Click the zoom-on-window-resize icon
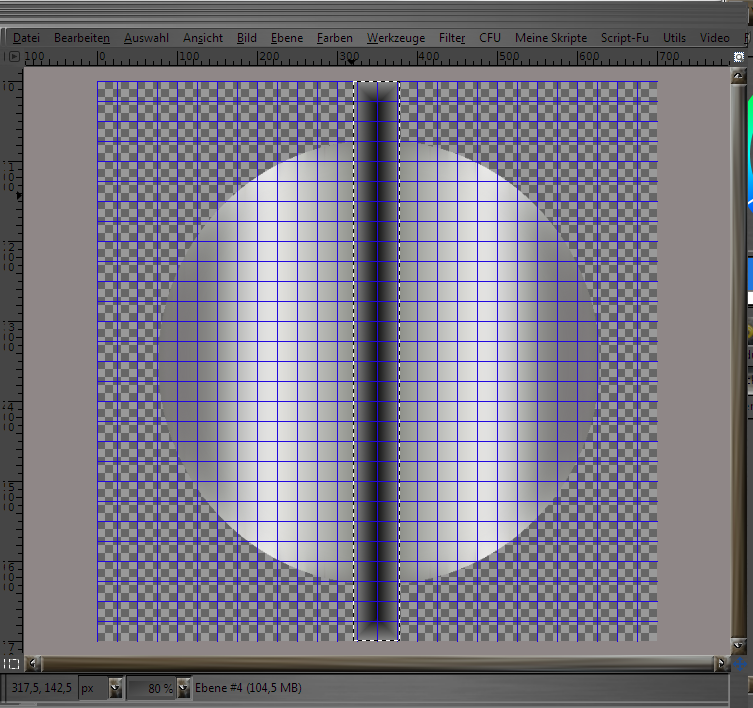The width and height of the screenshot is (753, 708). [739, 58]
